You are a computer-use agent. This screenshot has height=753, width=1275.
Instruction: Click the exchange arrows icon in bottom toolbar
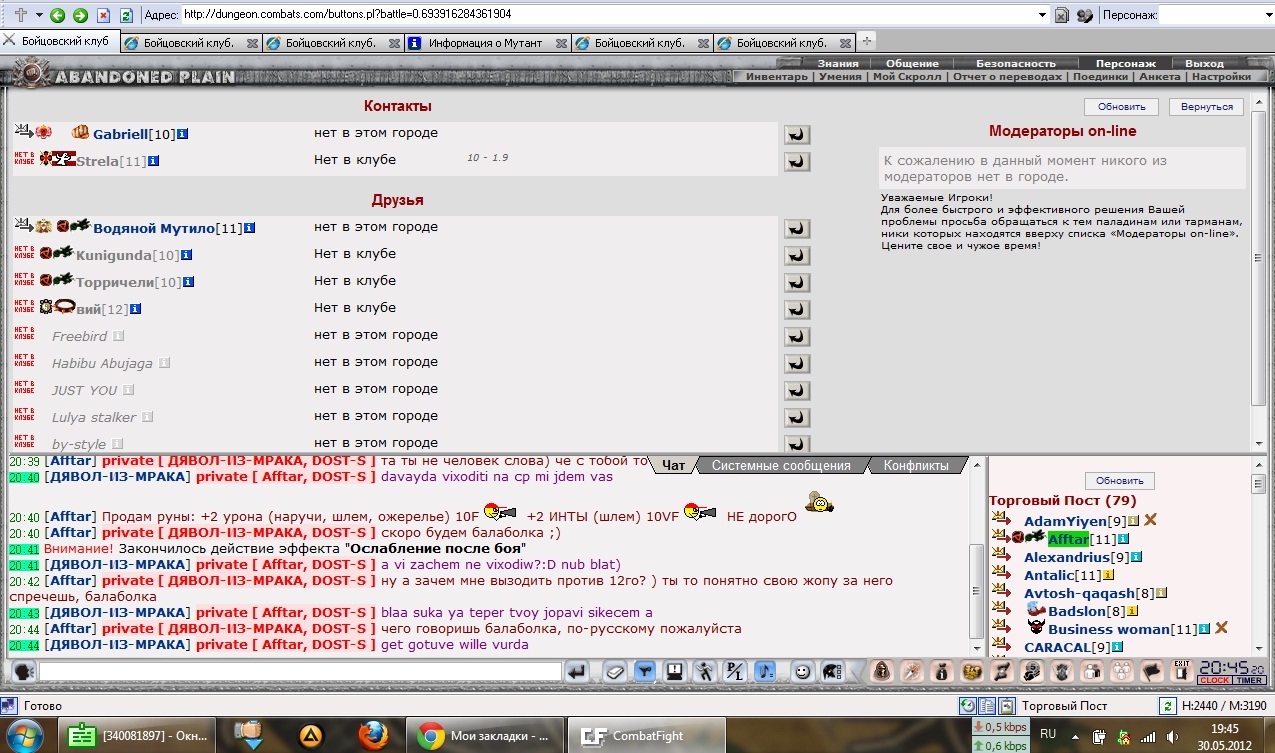click(x=1003, y=671)
